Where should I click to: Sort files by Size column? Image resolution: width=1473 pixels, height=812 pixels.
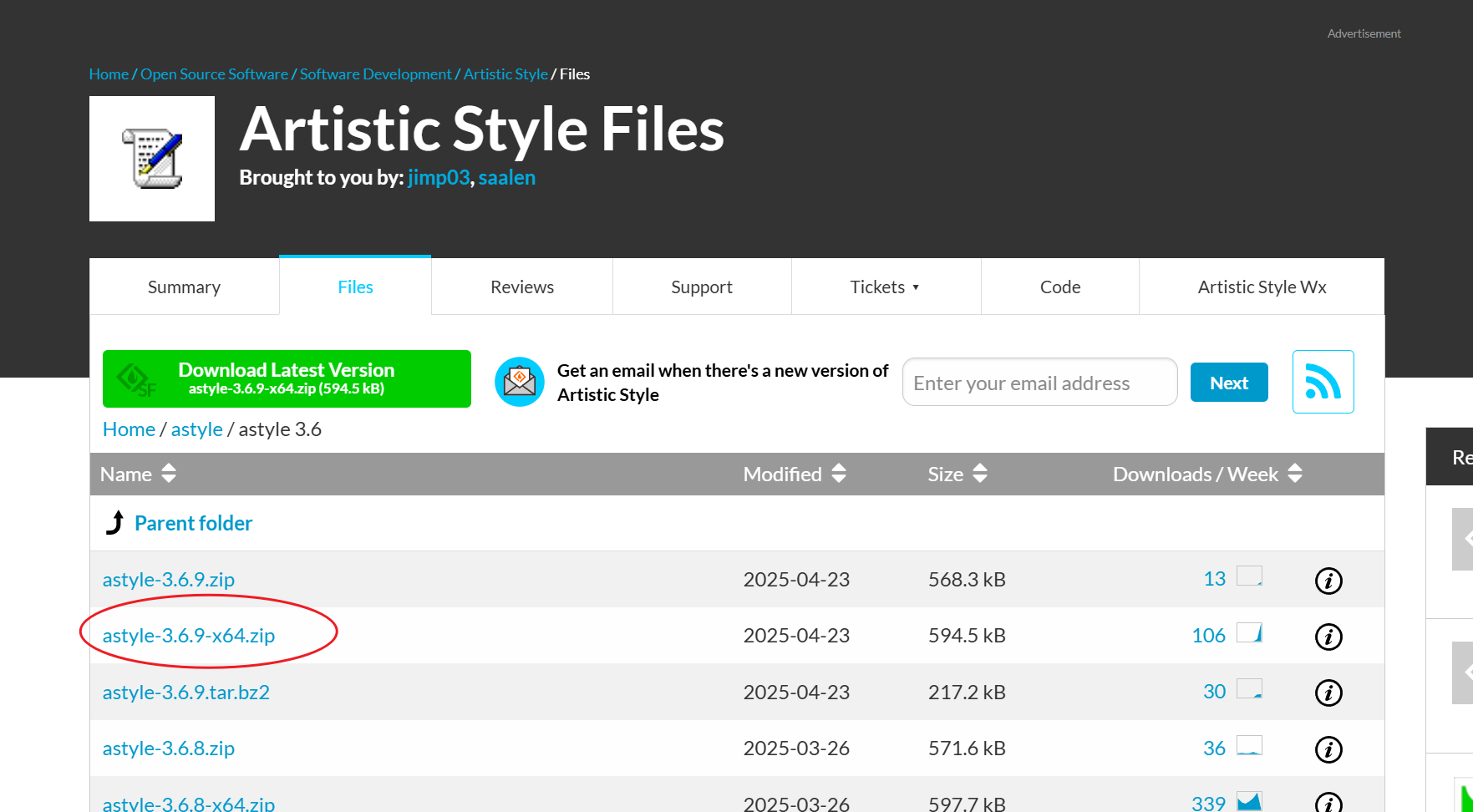pyautogui.click(x=957, y=474)
